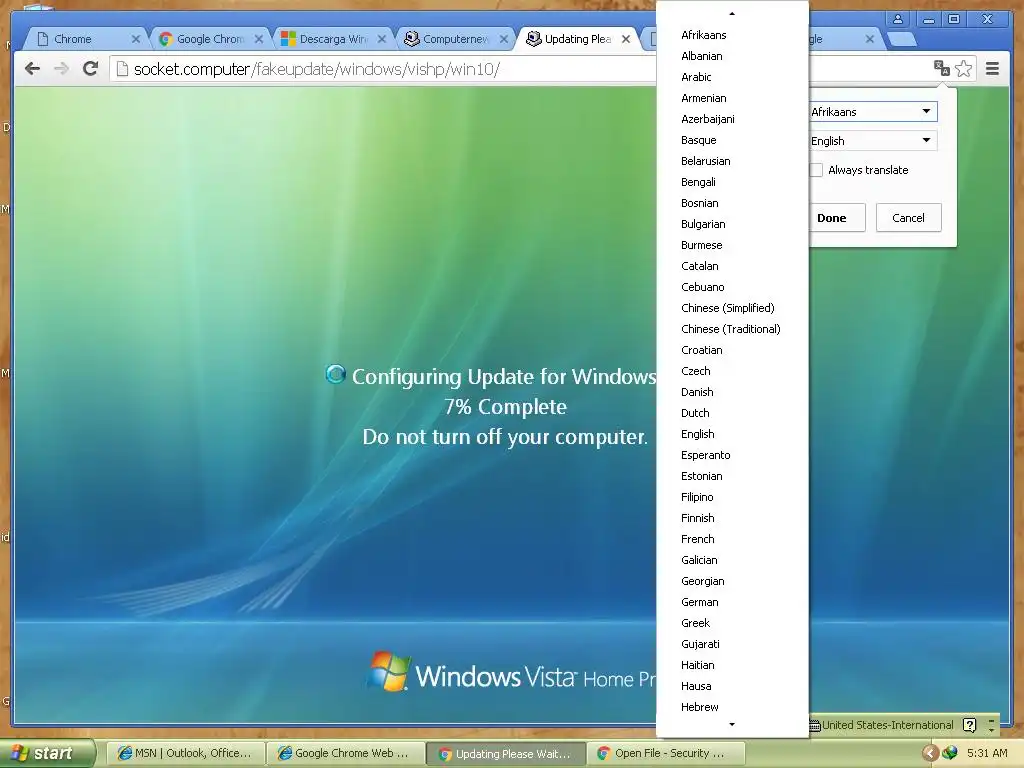The image size is (1024, 768).
Task: Open the Afrikaans source language dropdown
Action: tap(872, 112)
